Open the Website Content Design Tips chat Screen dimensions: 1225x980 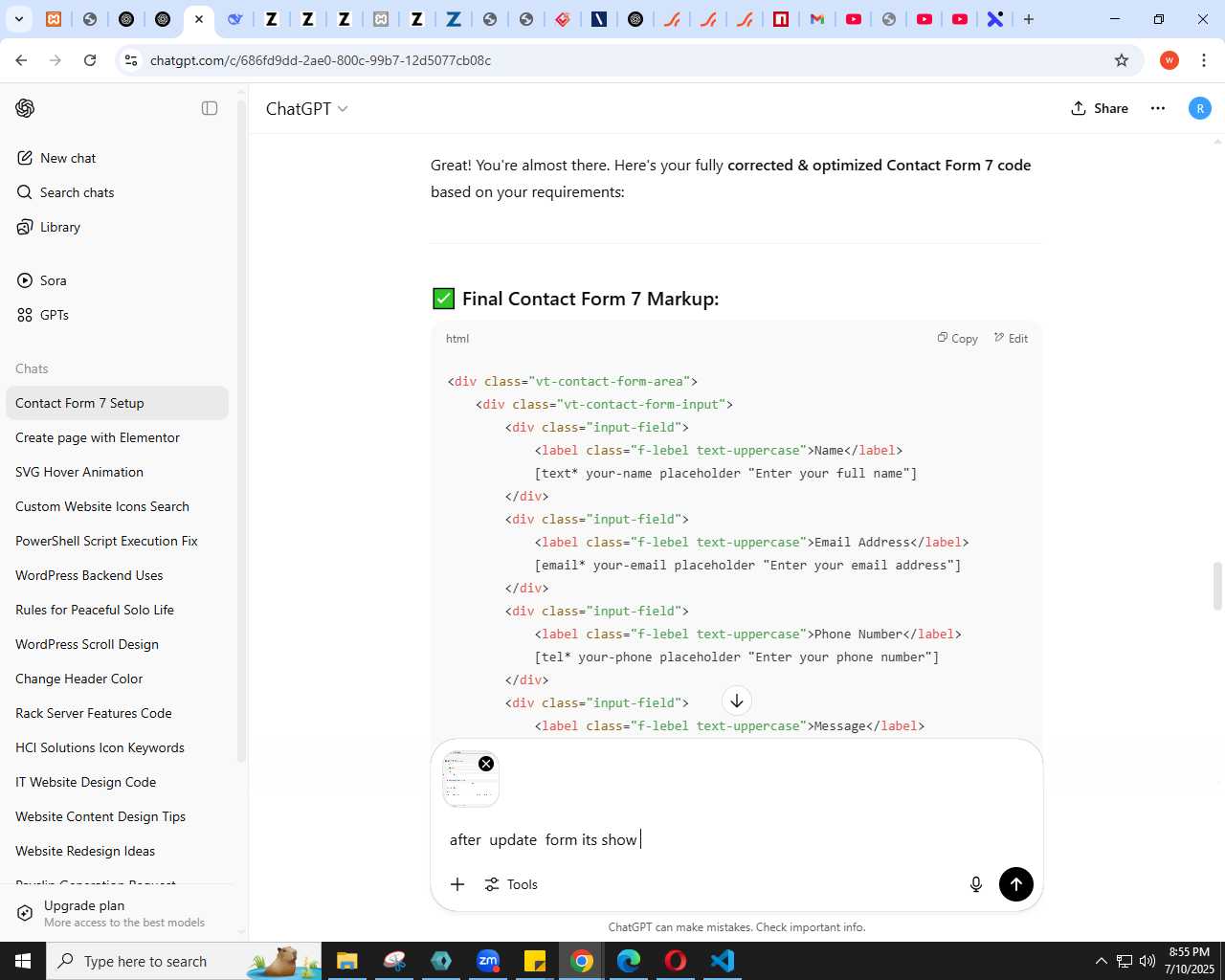pyautogui.click(x=117, y=816)
